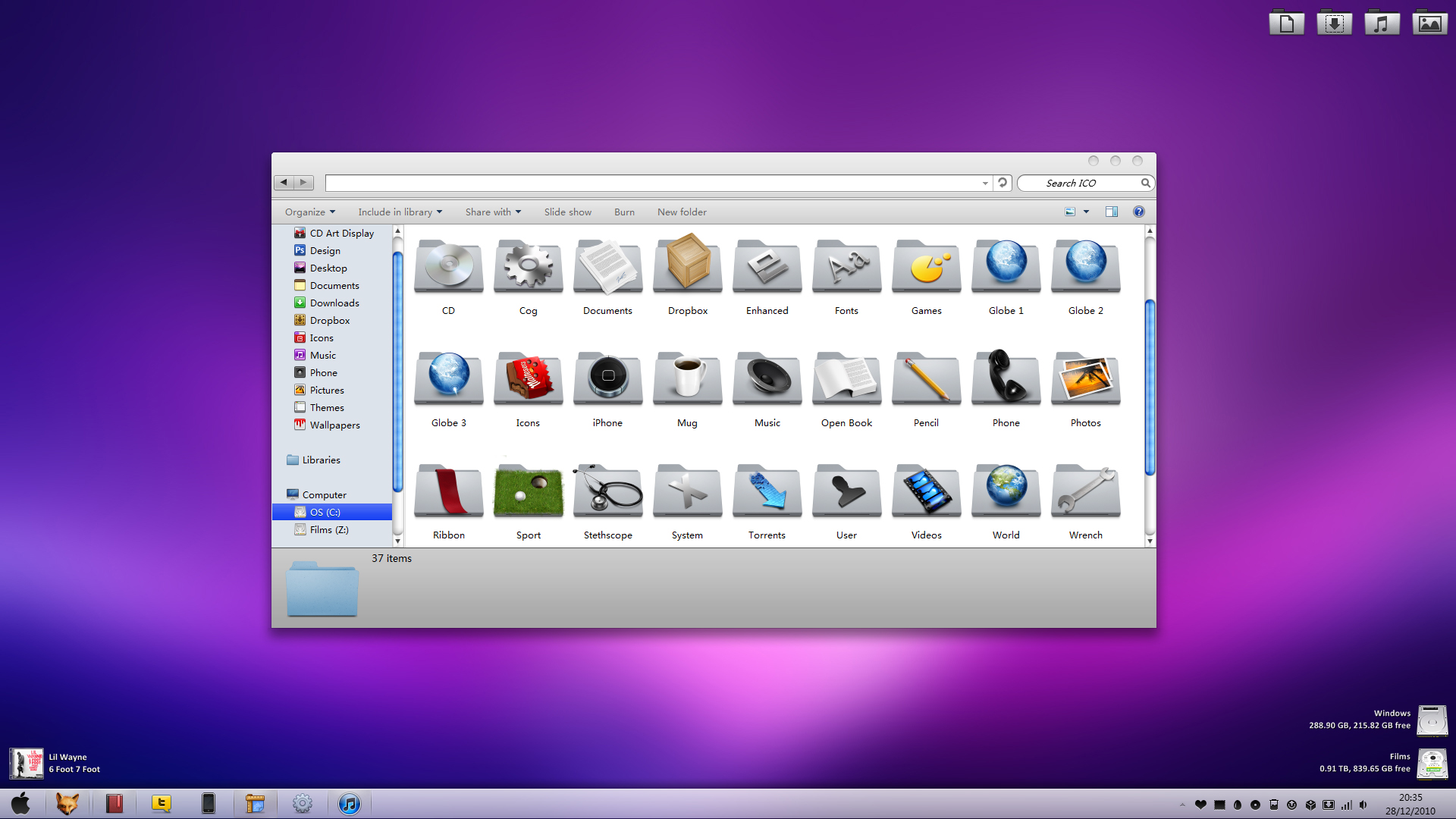1456x819 pixels.
Task: Select the Globe 1 folder icon
Action: click(1006, 266)
